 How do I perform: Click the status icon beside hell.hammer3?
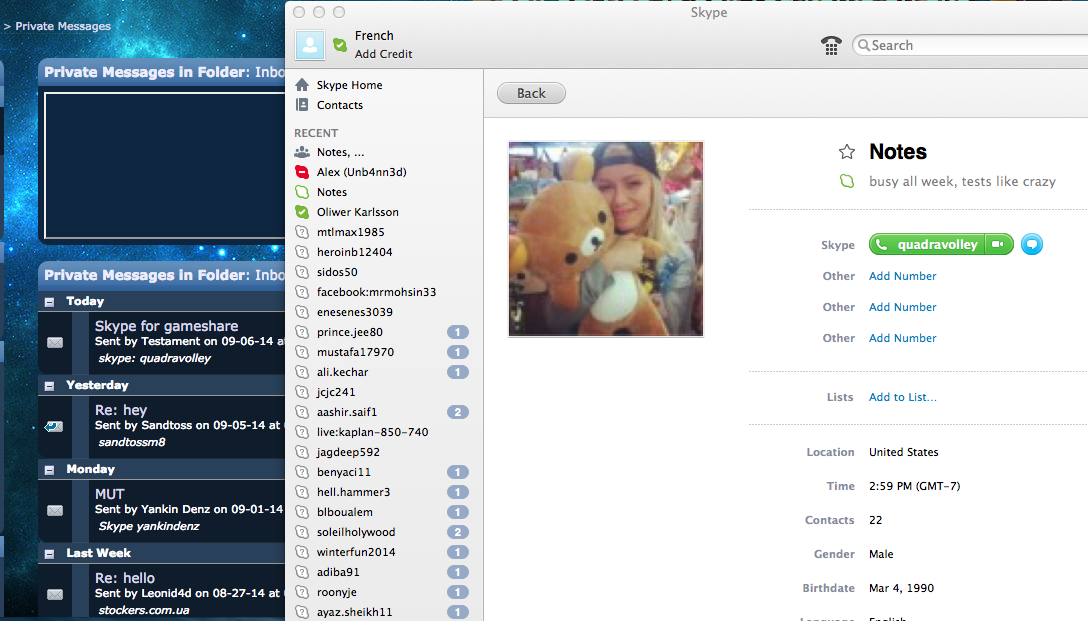[302, 492]
